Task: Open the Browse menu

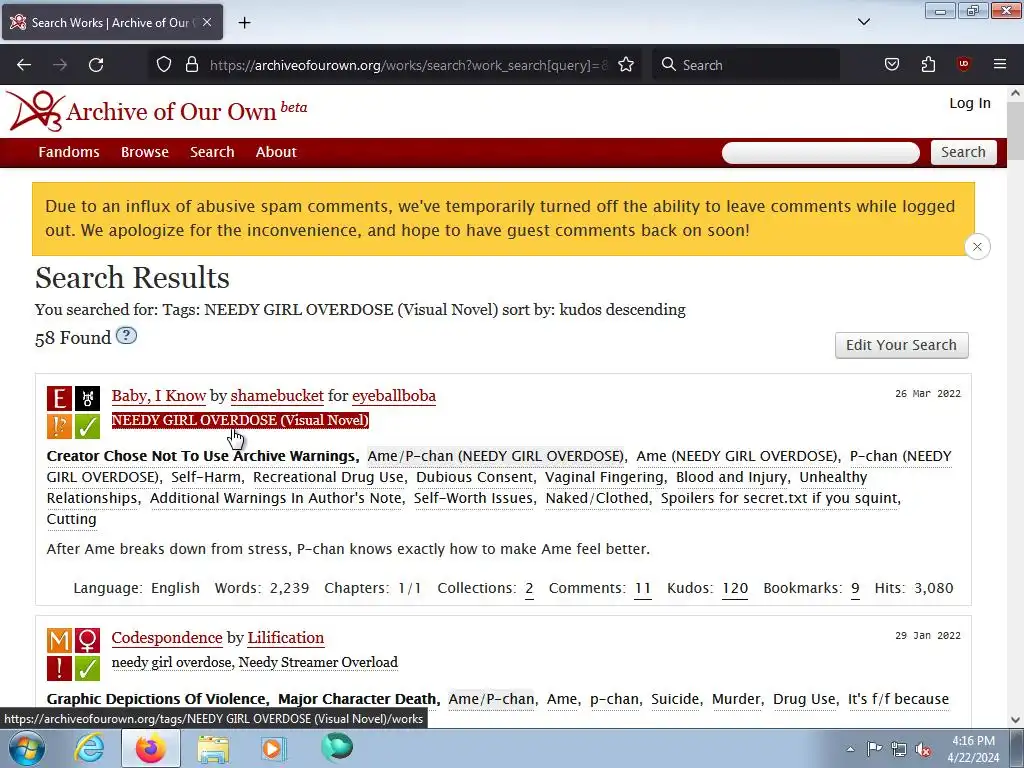Action: click(x=145, y=152)
